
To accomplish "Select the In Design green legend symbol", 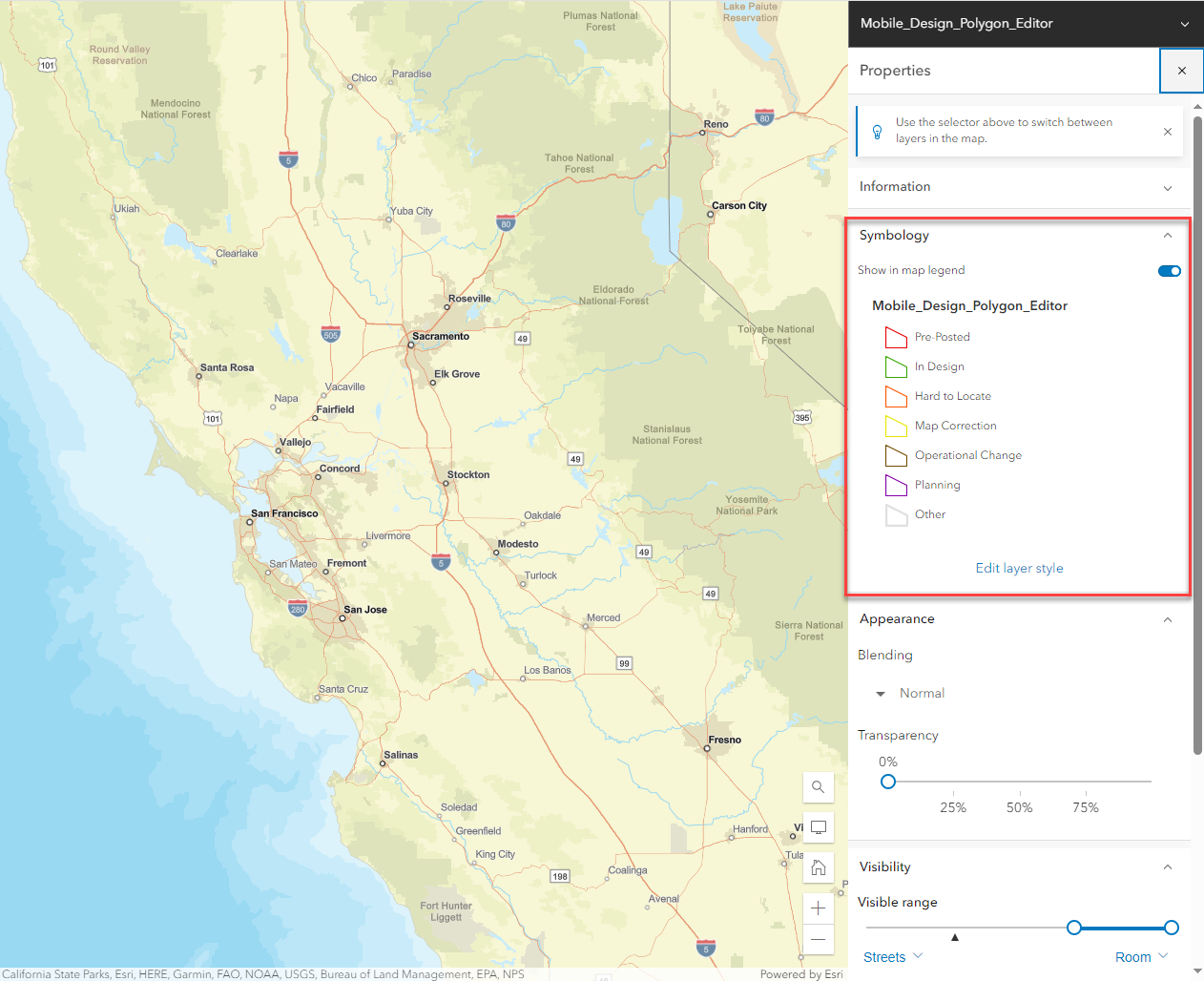I will pyautogui.click(x=896, y=366).
